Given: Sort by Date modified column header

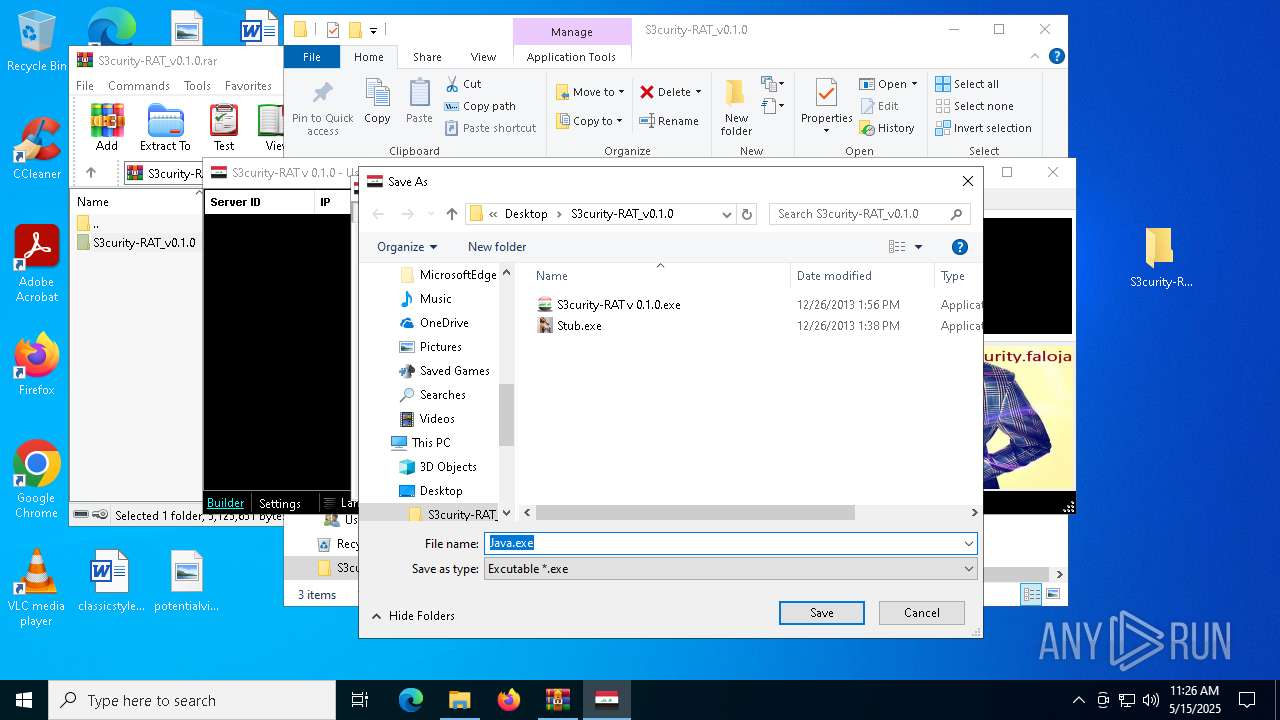Looking at the screenshot, I should 834,276.
